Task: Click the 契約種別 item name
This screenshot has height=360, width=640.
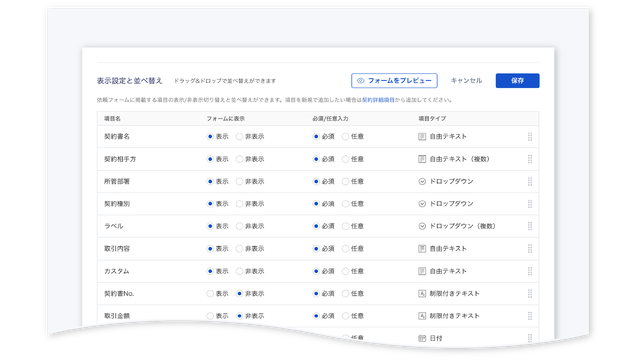Action: click(117, 204)
